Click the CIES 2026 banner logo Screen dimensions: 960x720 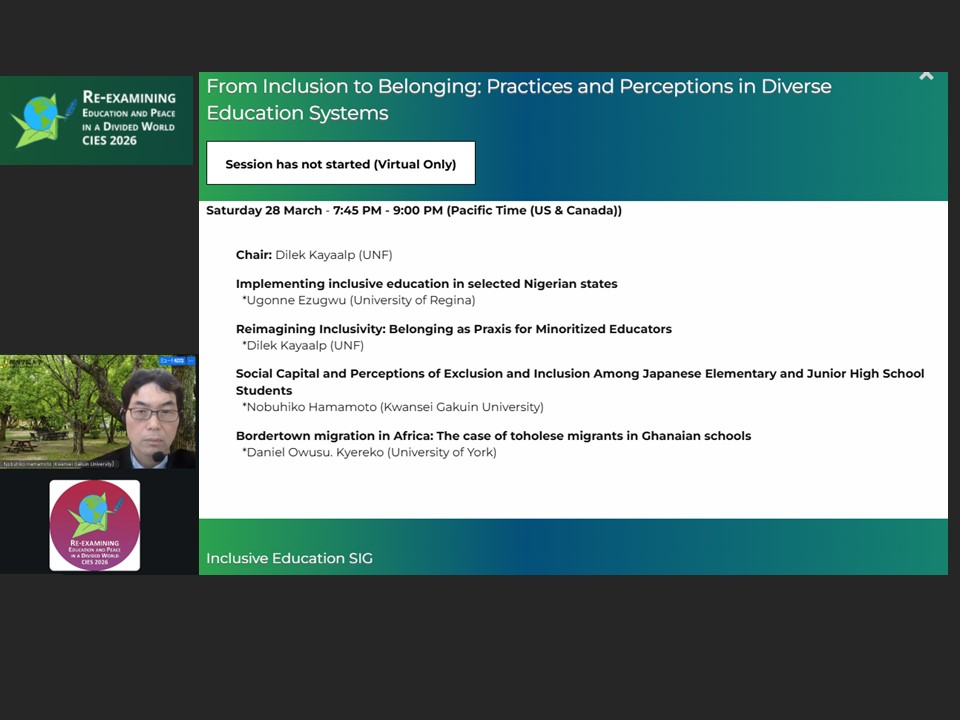(x=96, y=120)
